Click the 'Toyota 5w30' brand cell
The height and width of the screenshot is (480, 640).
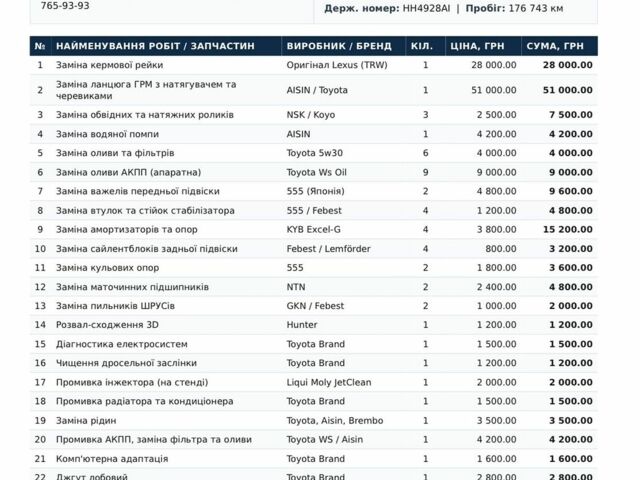tap(314, 153)
